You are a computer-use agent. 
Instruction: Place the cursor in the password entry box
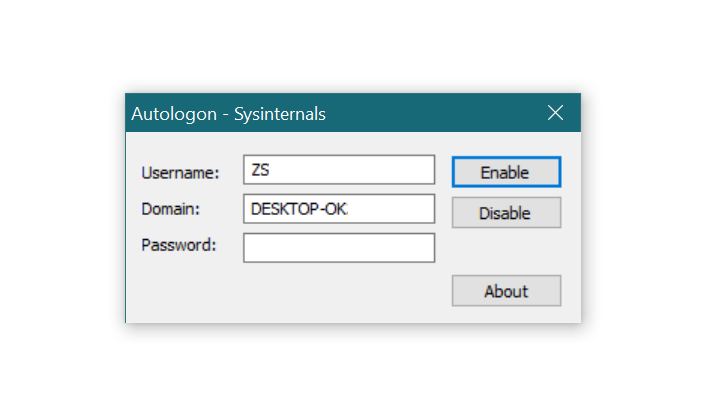click(x=339, y=247)
